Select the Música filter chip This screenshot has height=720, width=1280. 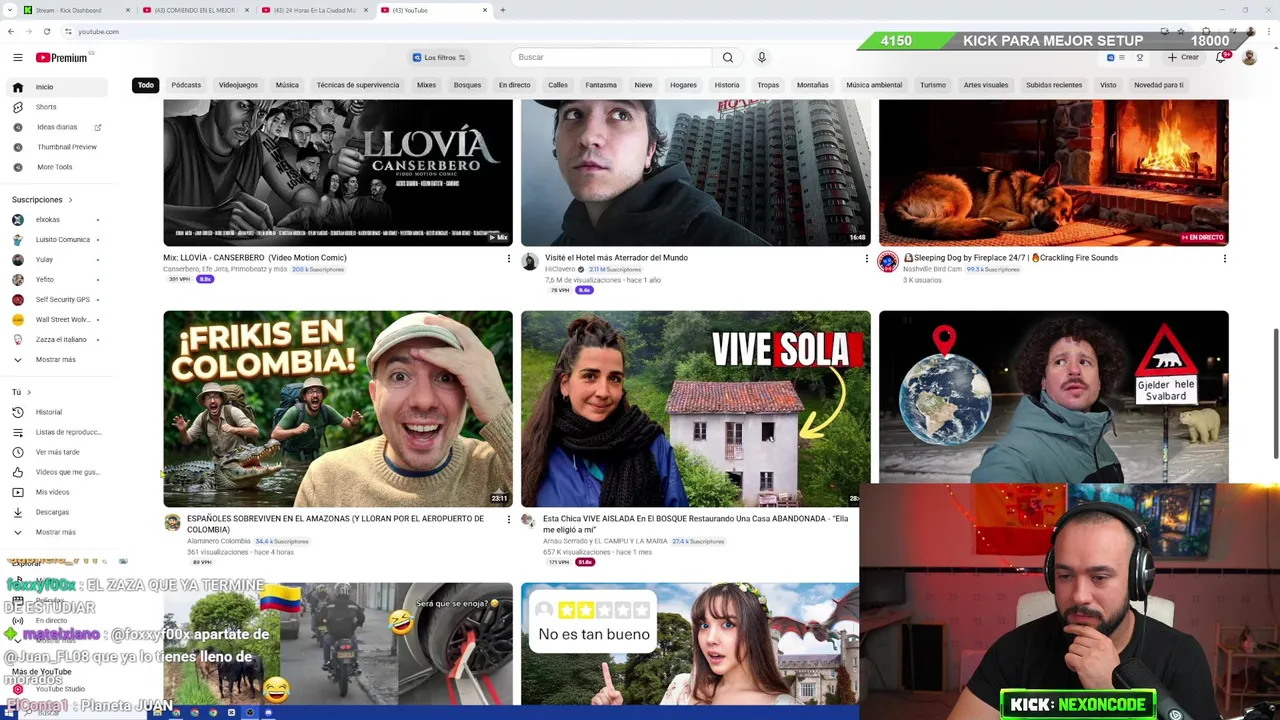(287, 85)
